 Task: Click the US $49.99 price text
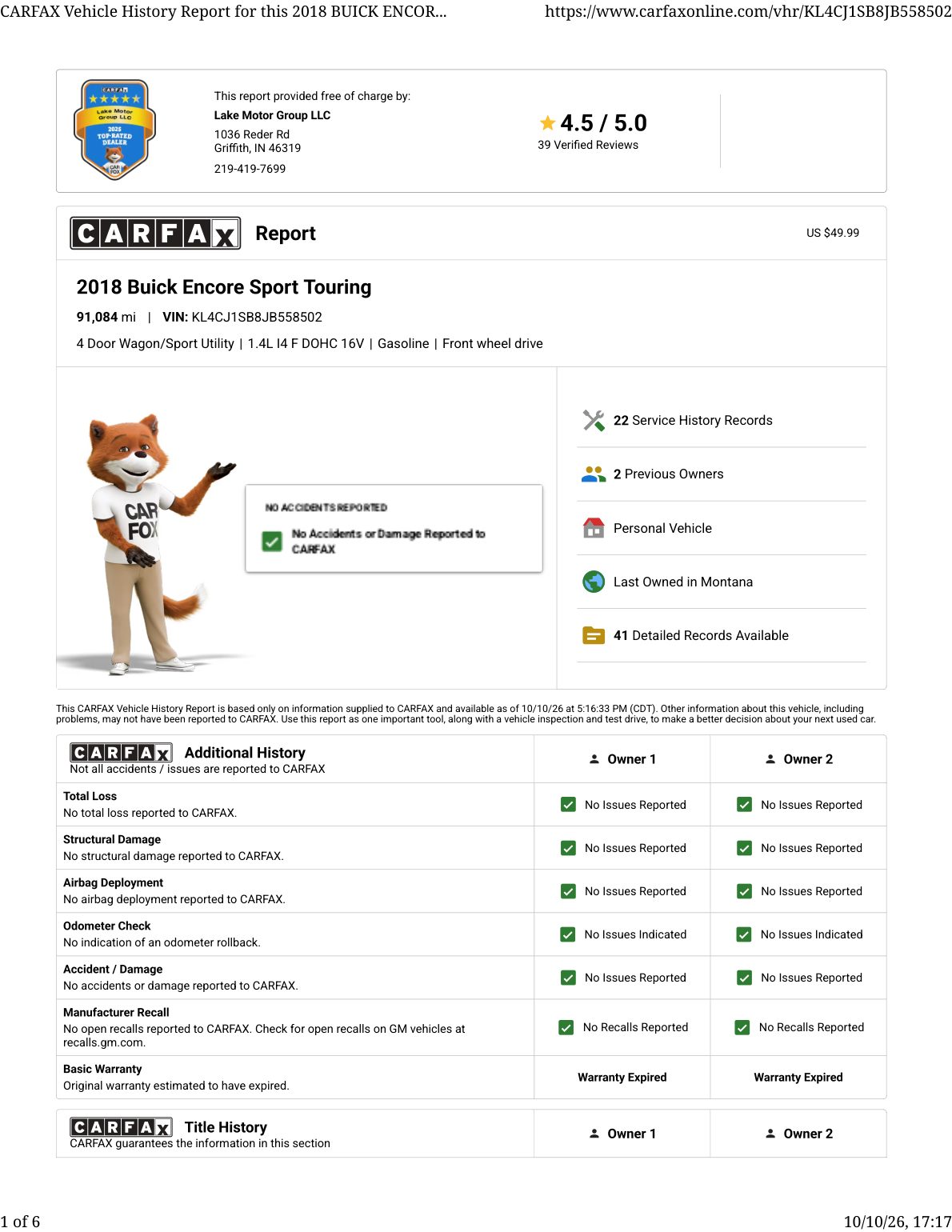(833, 233)
